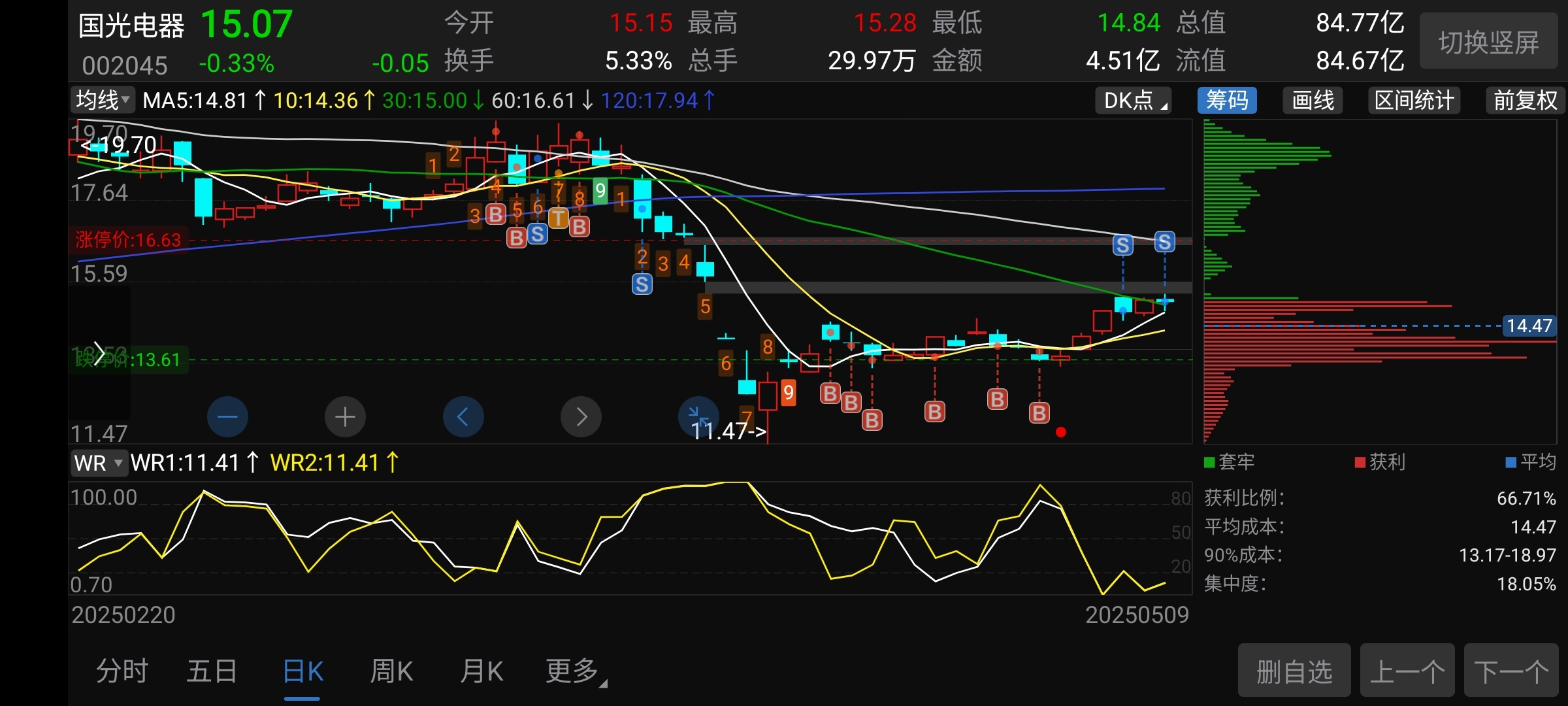
Task: Click the 获利比例 66.71% value
Action: click(x=1526, y=498)
